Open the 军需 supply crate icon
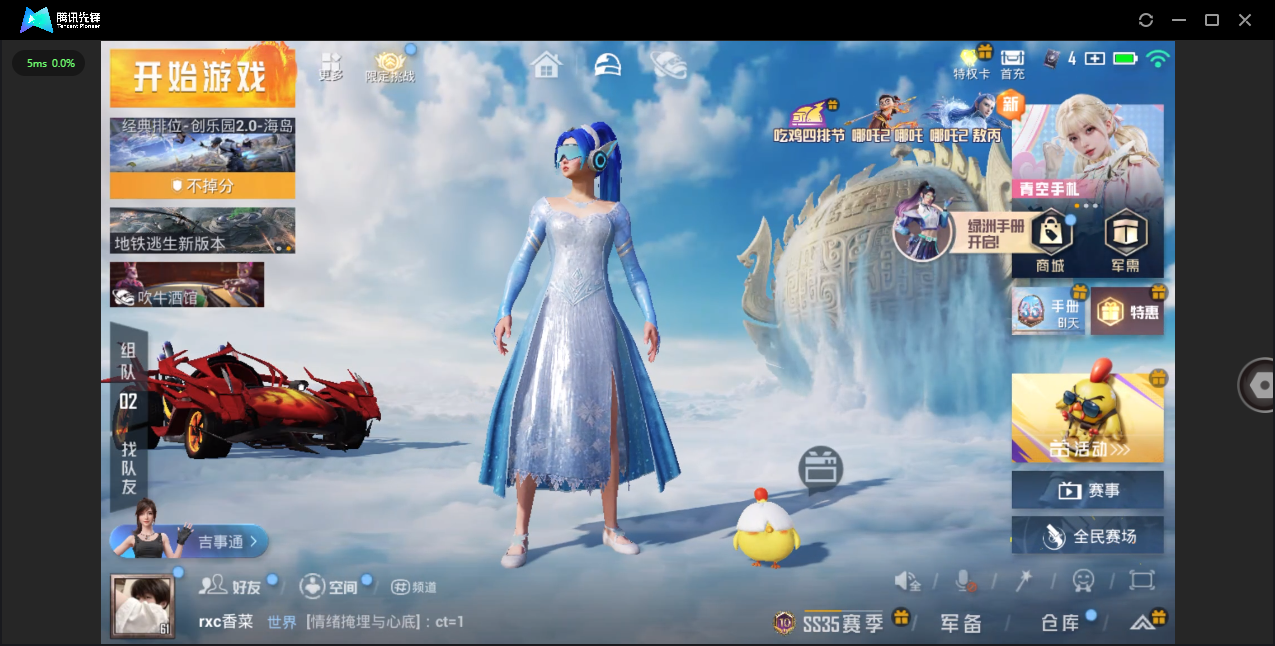Screen dimensions: 1275x646 1125,241
